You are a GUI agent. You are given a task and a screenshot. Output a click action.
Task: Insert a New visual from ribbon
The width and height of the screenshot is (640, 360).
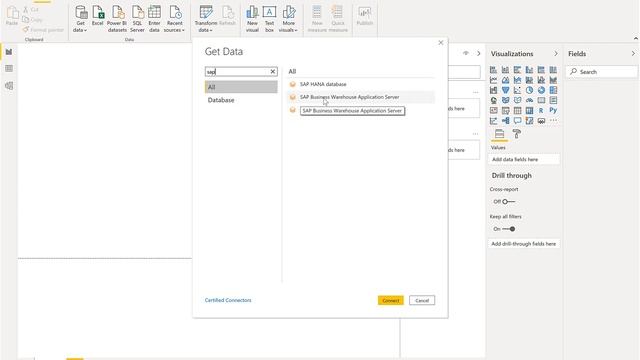pyautogui.click(x=252, y=19)
